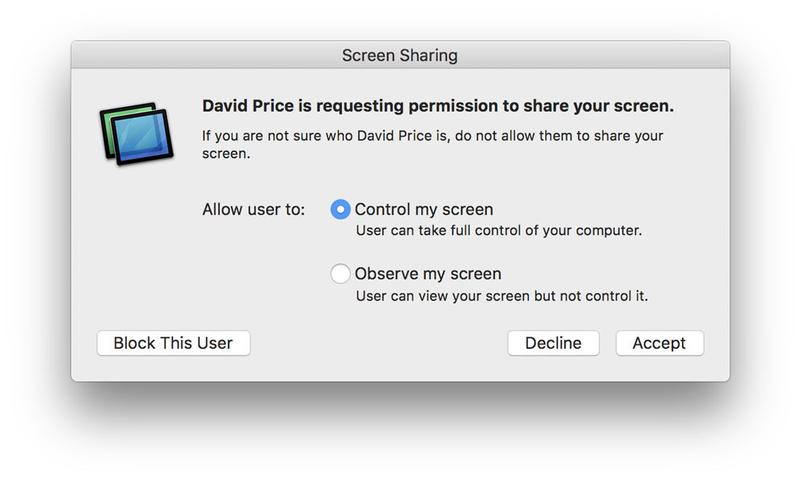Screen dimensions: 800x482
Task: Click the word "screen." ending the warning text
Action: 226,154
